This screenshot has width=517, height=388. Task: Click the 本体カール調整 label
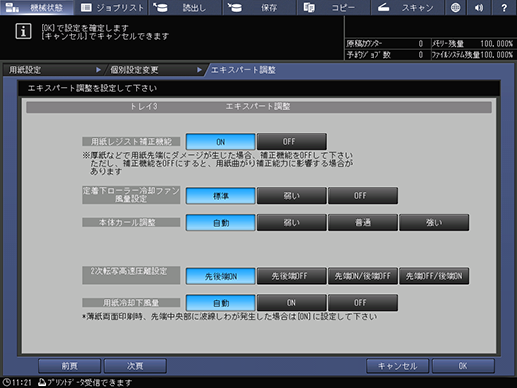click(x=131, y=222)
